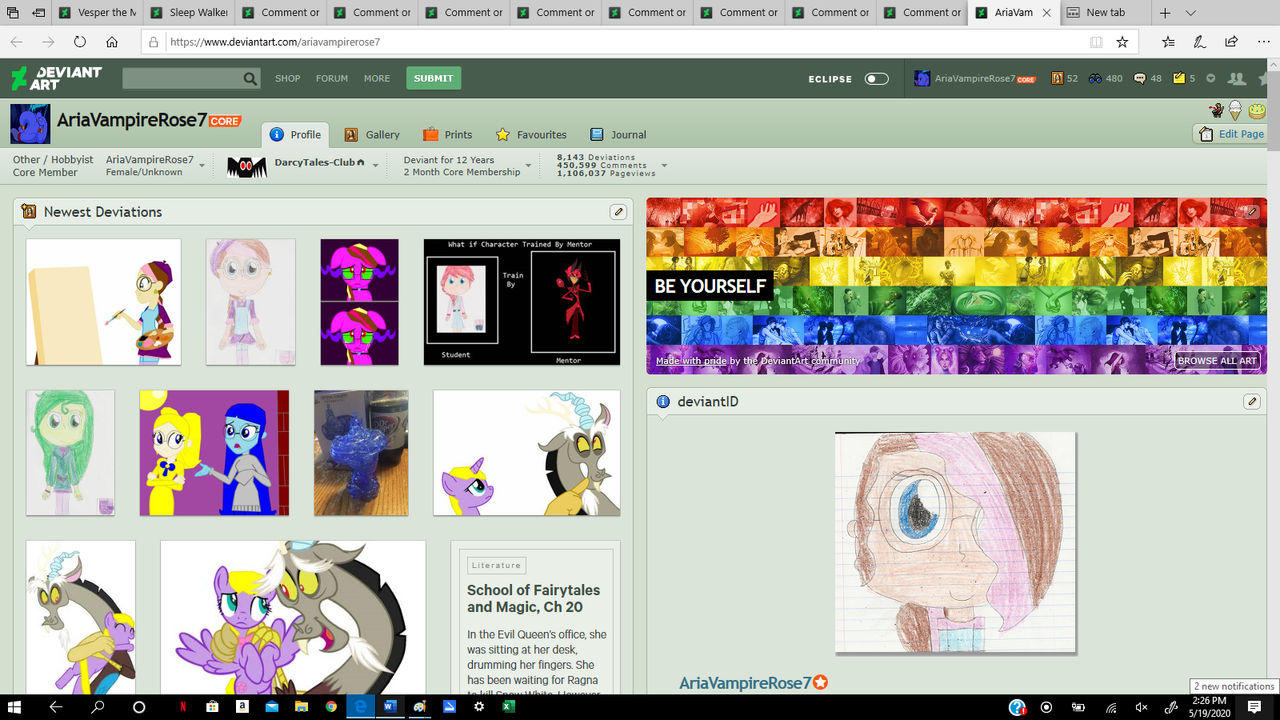The width and height of the screenshot is (1280, 720).
Task: Click the BROWSE ALL ART button
Action: click(x=1217, y=361)
